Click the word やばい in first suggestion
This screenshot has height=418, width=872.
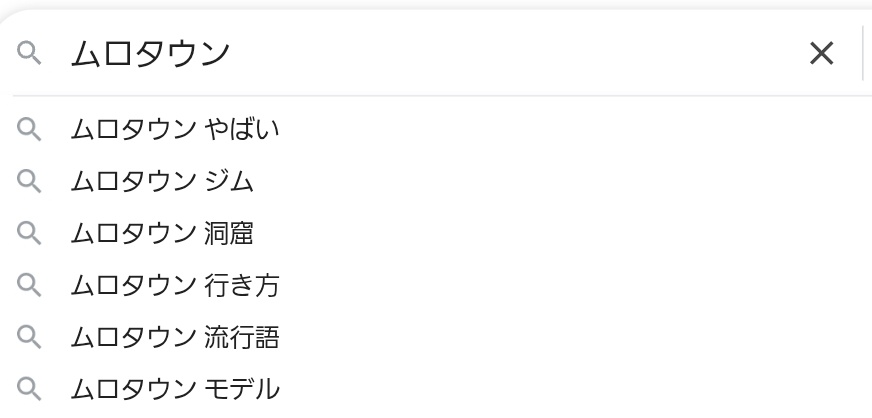point(241,129)
